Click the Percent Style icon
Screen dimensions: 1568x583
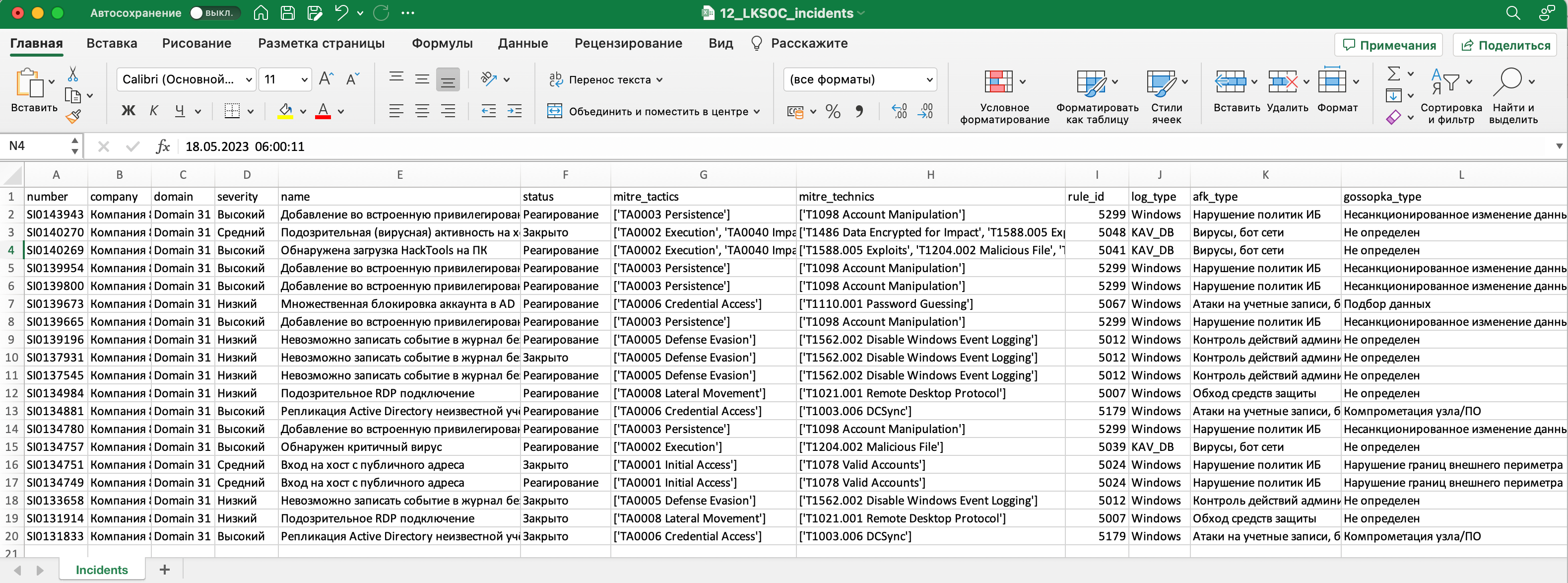(x=833, y=111)
